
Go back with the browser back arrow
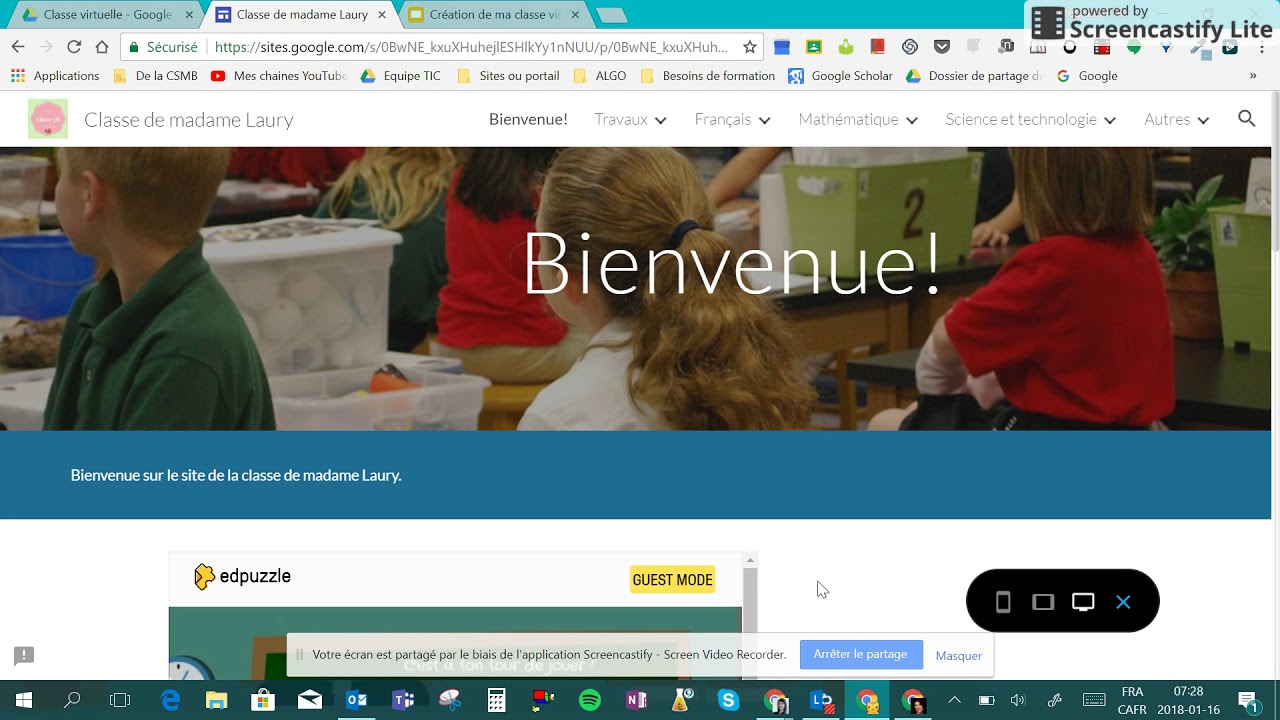click(x=17, y=47)
